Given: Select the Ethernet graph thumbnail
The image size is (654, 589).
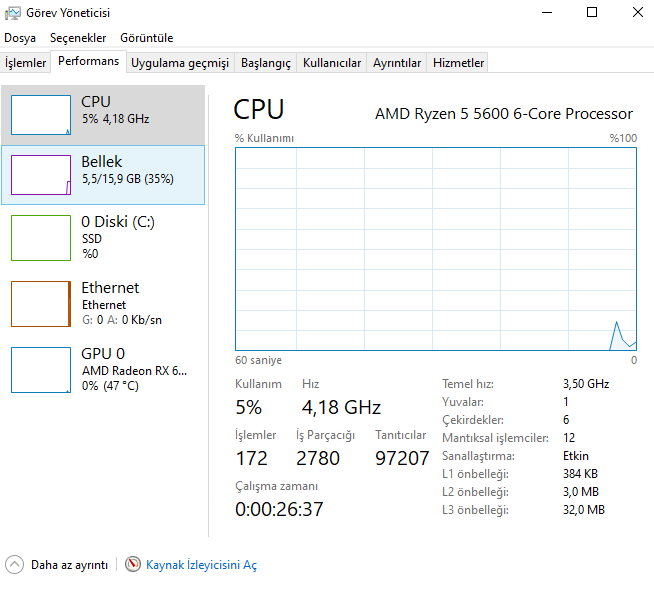Looking at the screenshot, I should click(41, 304).
